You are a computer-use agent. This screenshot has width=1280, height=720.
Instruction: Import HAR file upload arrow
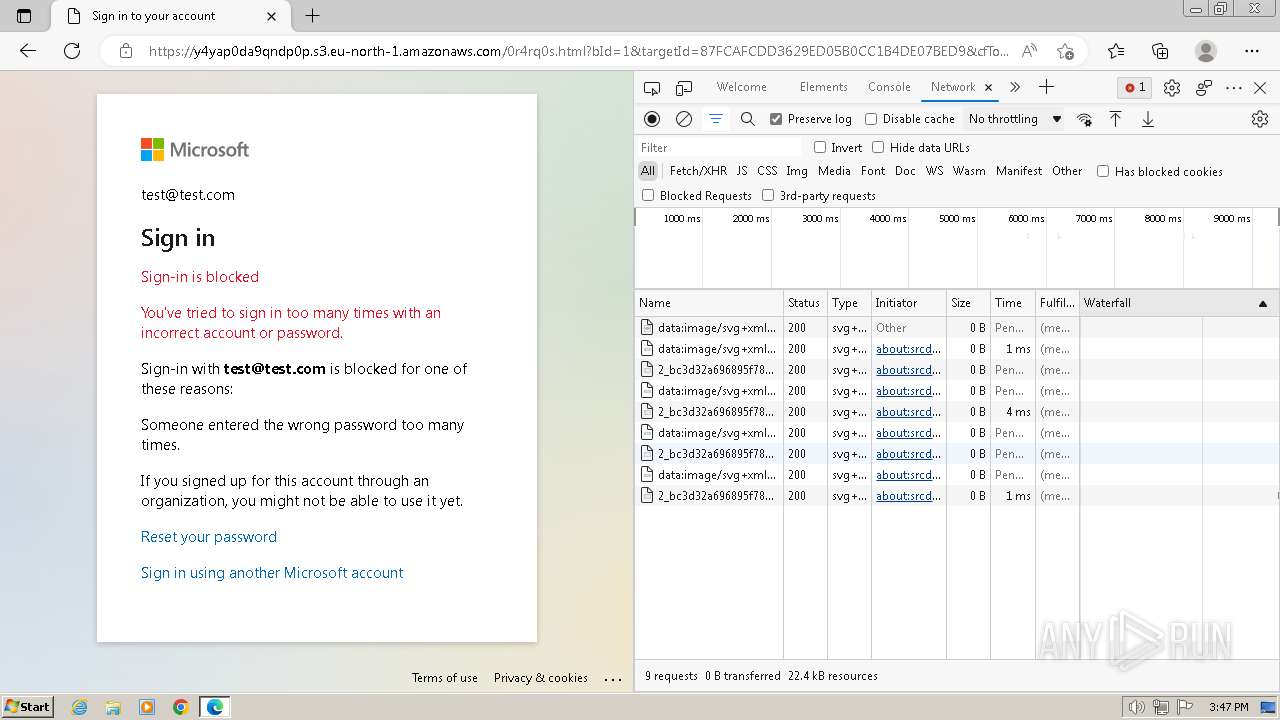(x=1116, y=119)
